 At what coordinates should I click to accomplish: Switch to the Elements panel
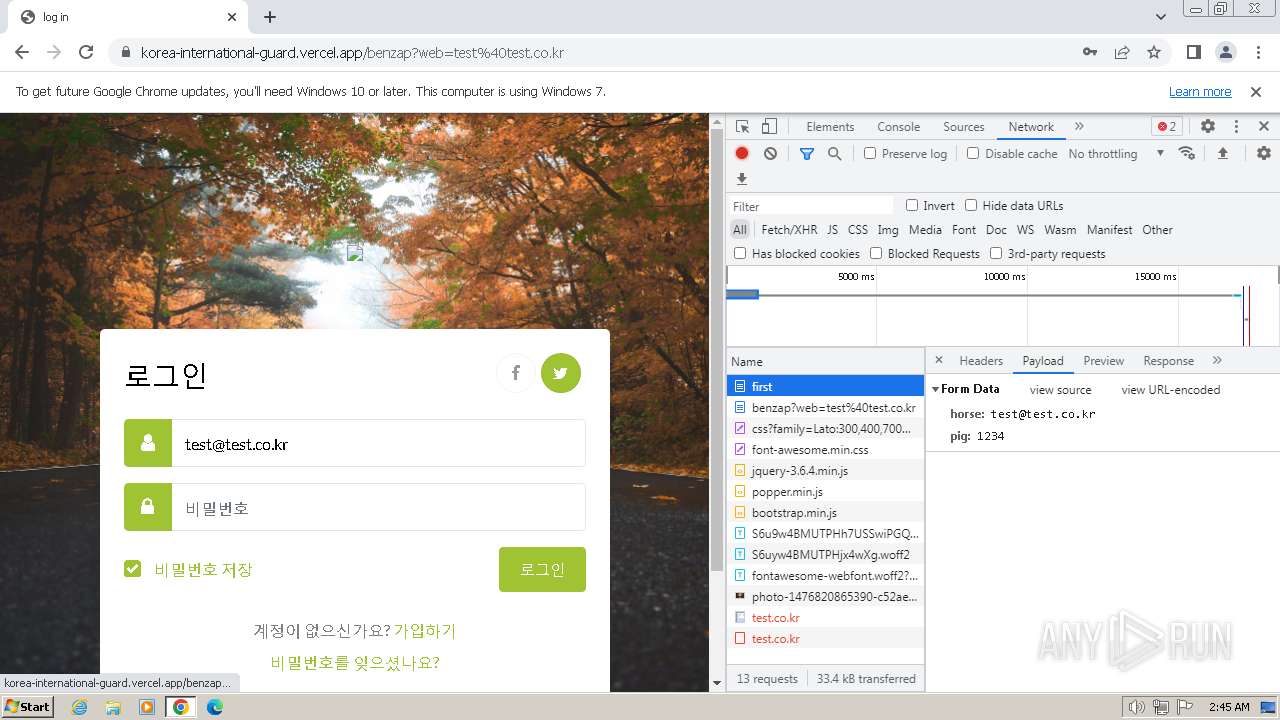(830, 126)
